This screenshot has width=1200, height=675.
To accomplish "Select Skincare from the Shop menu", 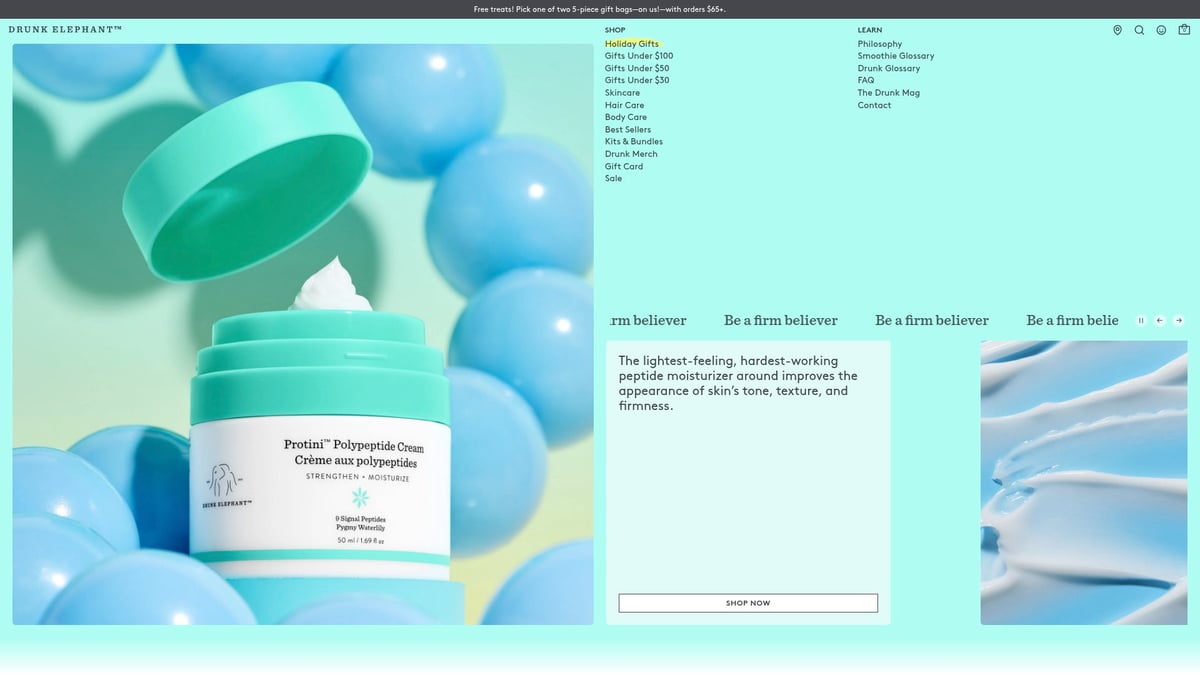I will click(x=622, y=93).
